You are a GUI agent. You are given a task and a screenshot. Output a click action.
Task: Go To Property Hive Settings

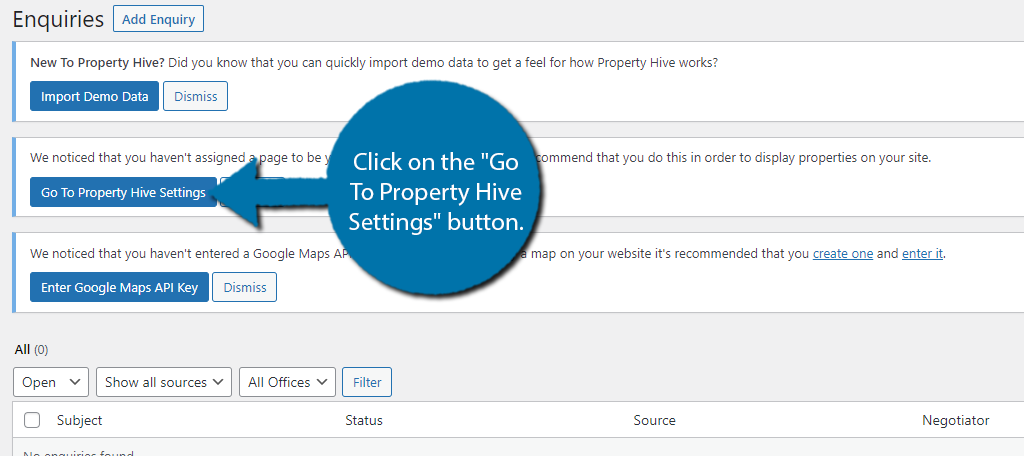123,192
